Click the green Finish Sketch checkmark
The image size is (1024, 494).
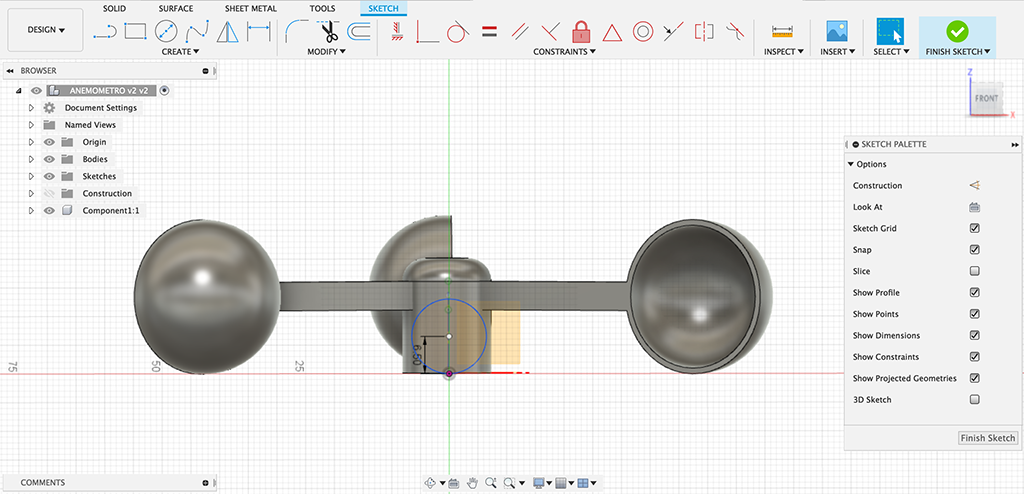pyautogui.click(x=957, y=31)
